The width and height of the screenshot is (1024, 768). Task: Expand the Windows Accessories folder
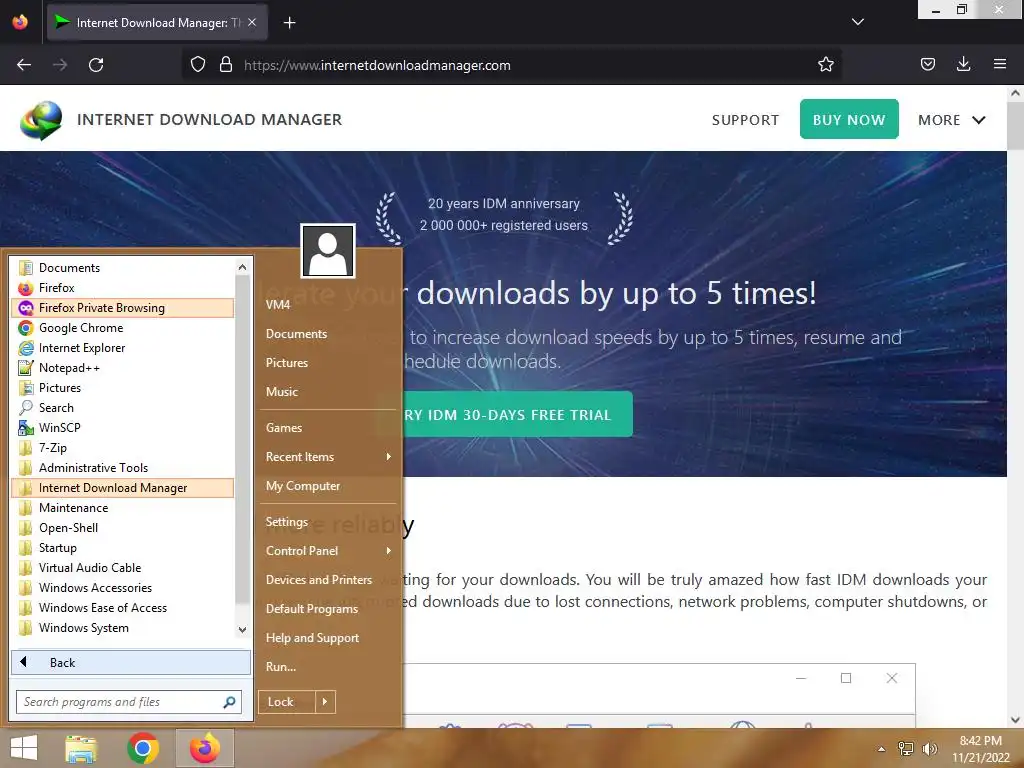pyautogui.click(x=122, y=588)
